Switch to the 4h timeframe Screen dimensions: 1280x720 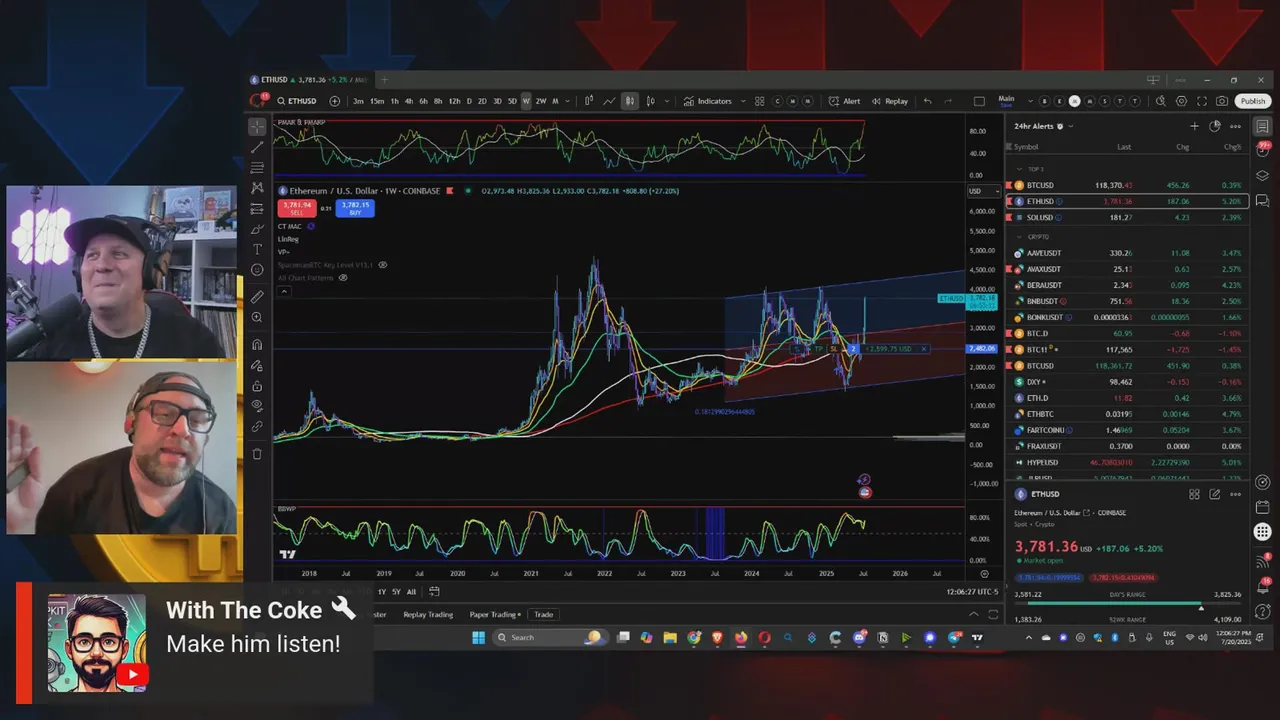click(409, 101)
